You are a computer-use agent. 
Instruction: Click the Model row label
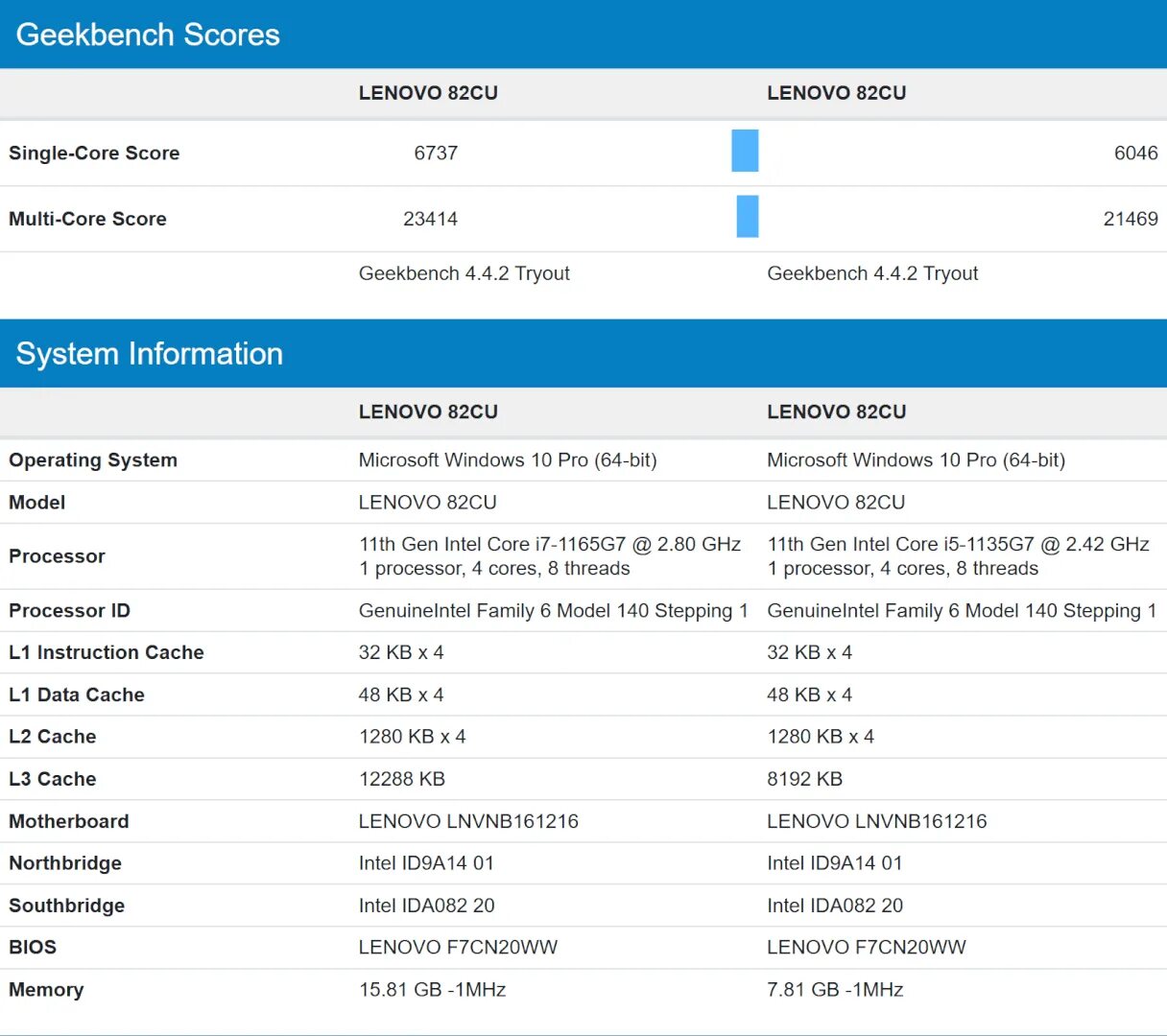tap(37, 503)
